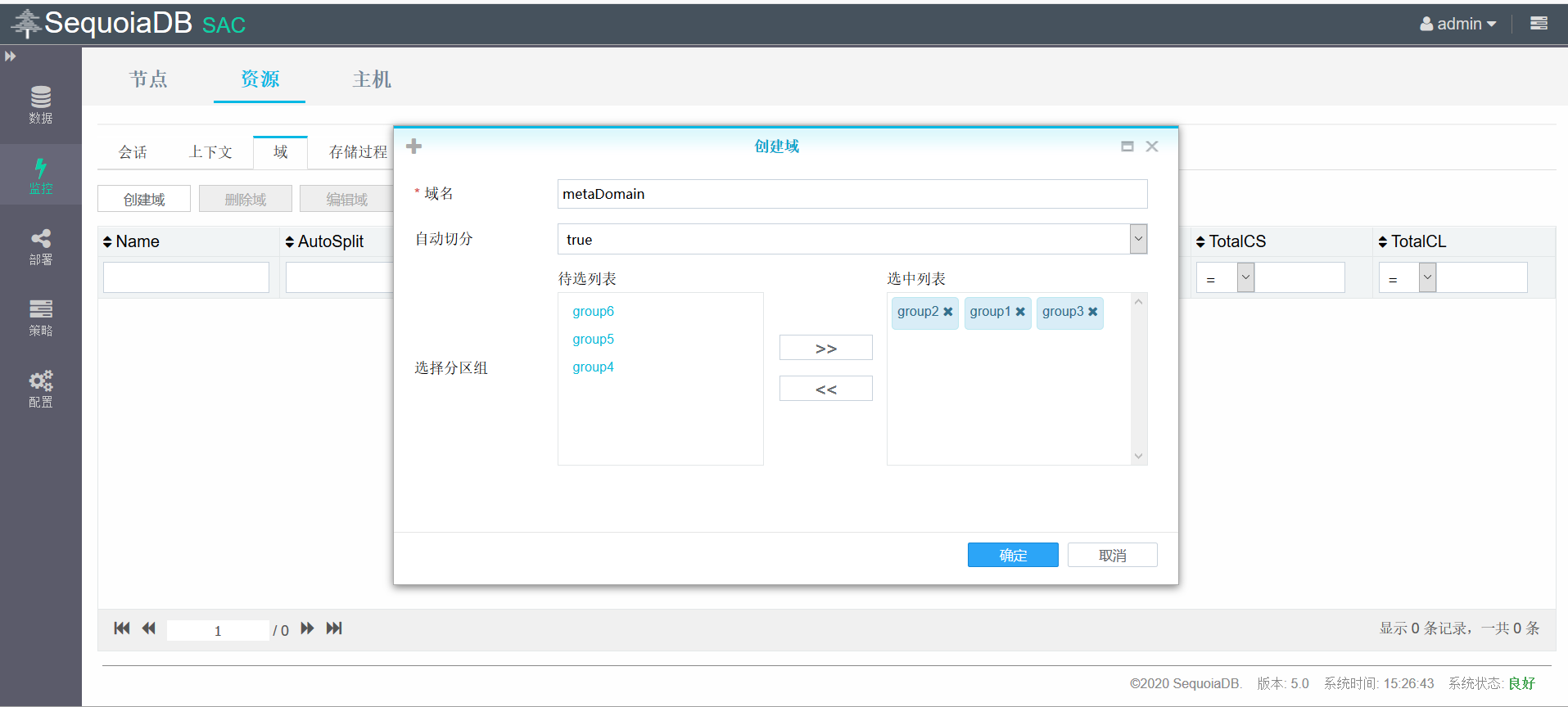Open the admin user dropdown
The height and width of the screenshot is (707, 1568).
1457,24
